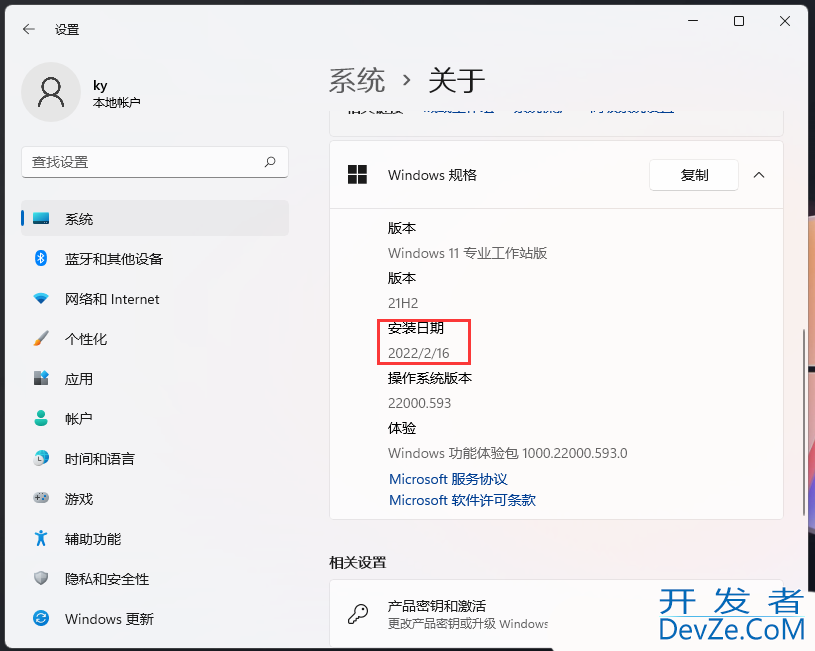The height and width of the screenshot is (651, 815).
Task: Go back with the arrow icon
Action: click(29, 29)
